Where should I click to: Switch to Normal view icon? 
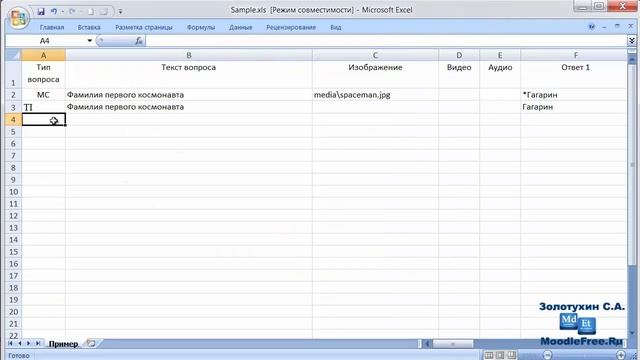click(489, 355)
